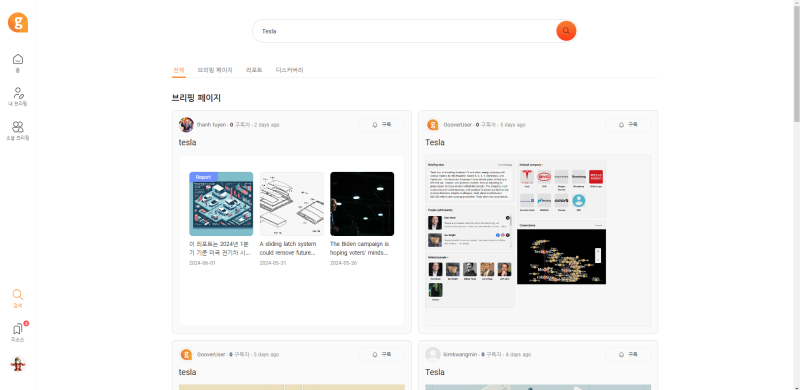
Task: Select the Search sidebar icon
Action: tap(18, 299)
